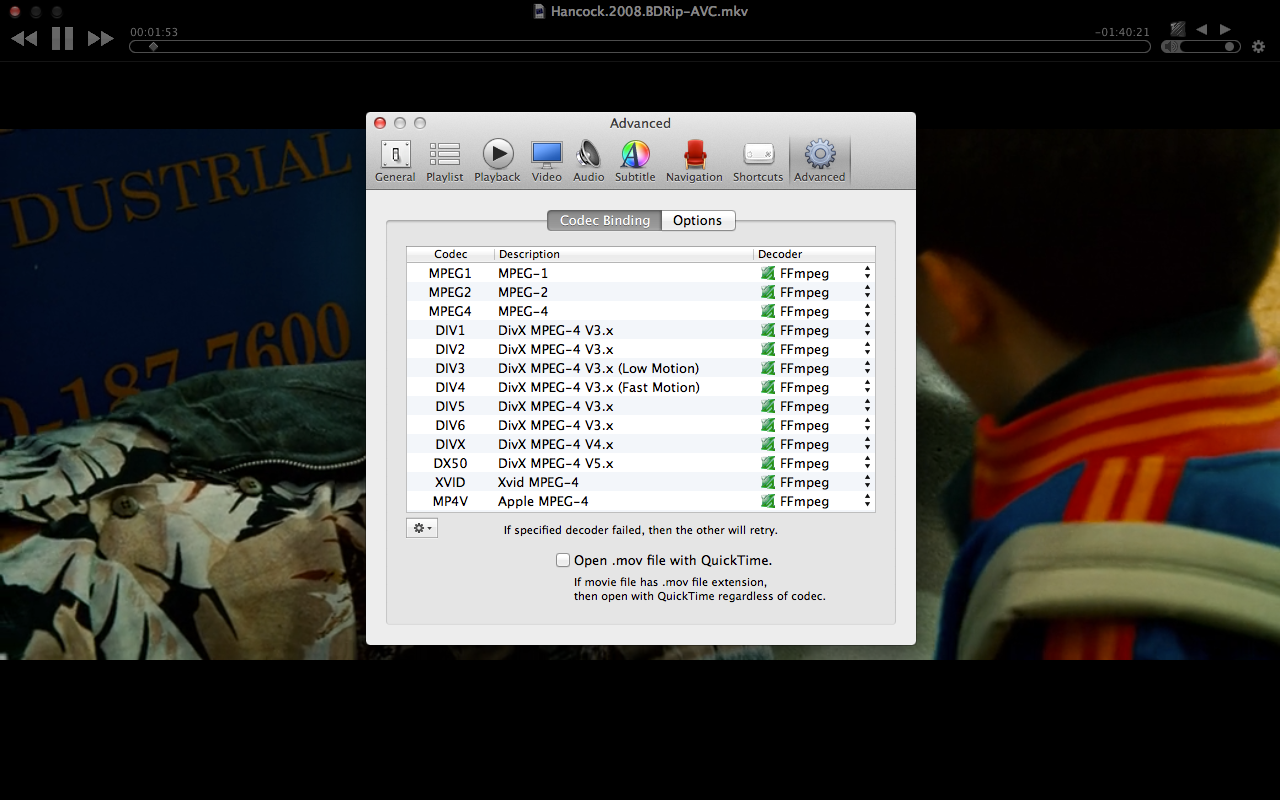
Task: Open player settings gear in top bar
Action: (1258, 46)
